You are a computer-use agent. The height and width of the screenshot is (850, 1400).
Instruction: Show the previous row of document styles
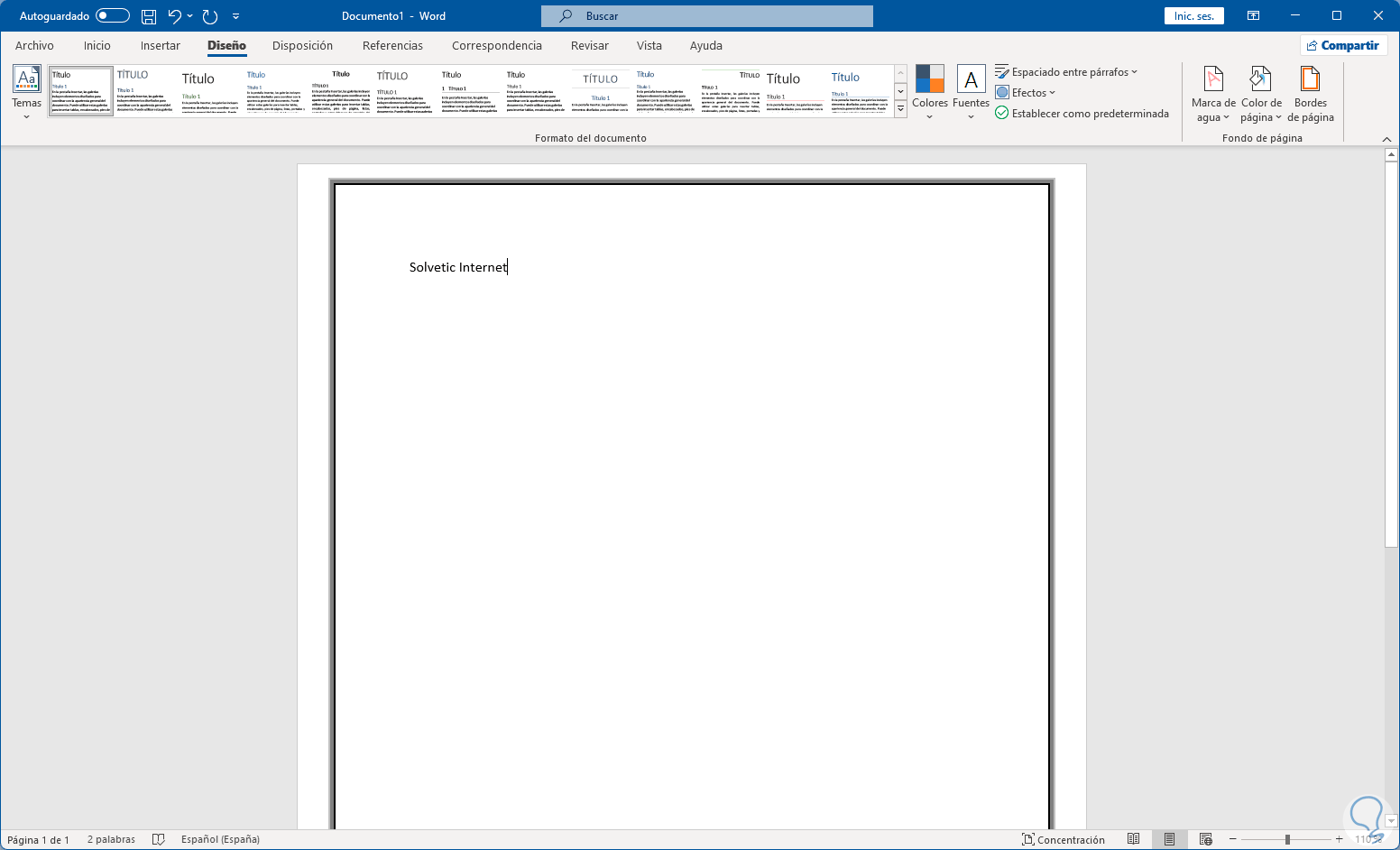[900, 74]
